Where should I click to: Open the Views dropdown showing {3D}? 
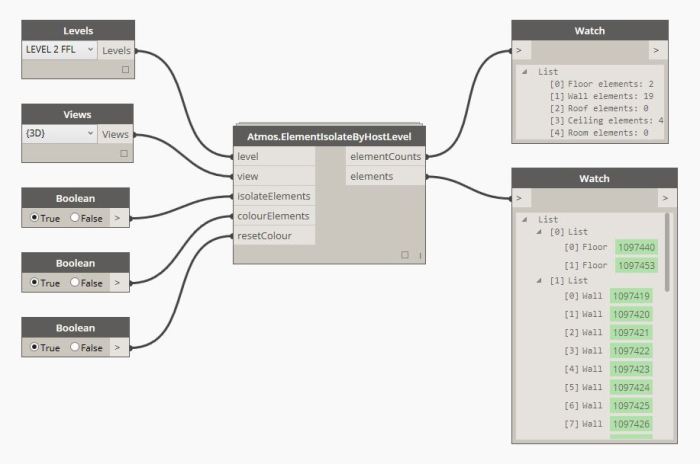(59, 133)
